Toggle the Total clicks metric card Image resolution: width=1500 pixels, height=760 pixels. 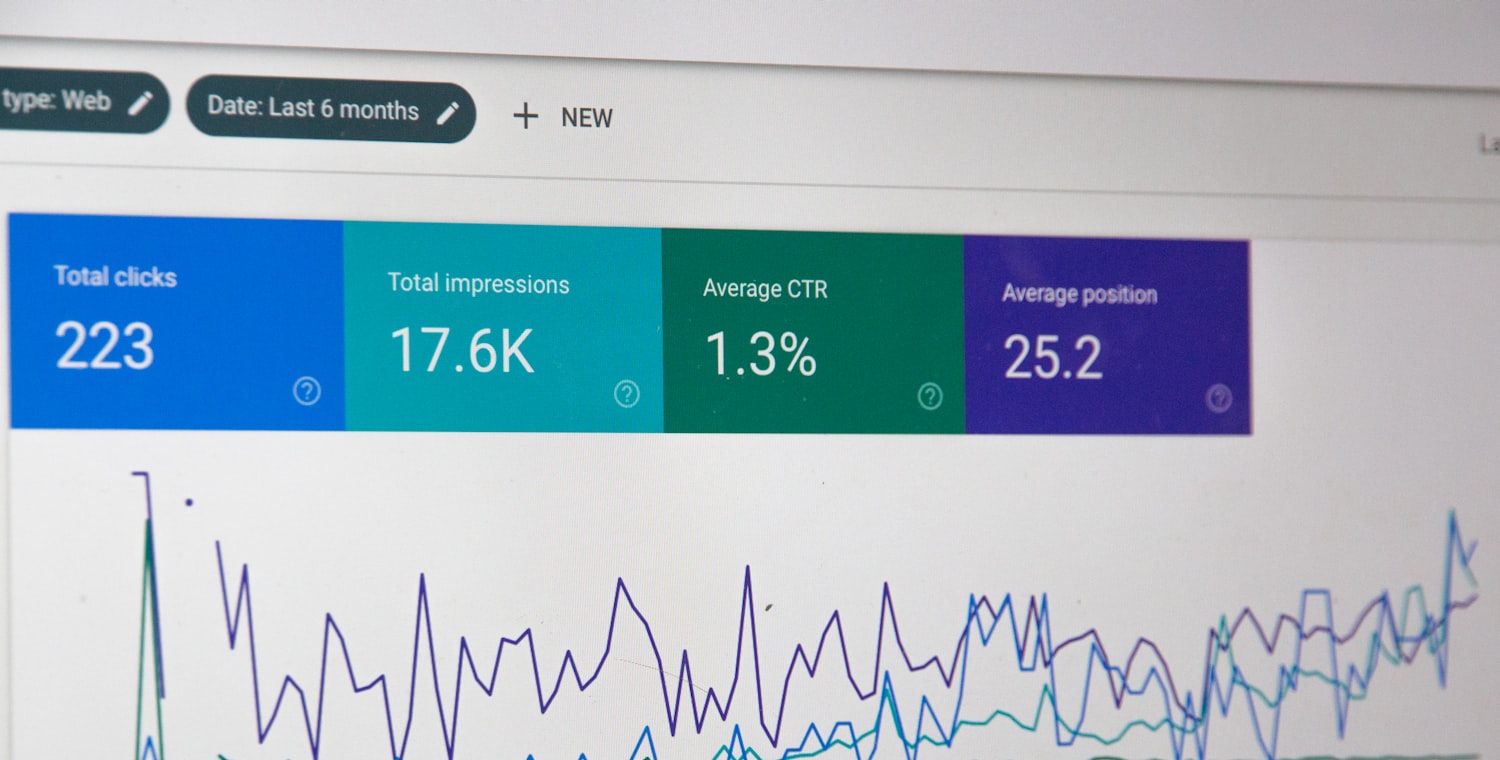[x=177, y=322]
